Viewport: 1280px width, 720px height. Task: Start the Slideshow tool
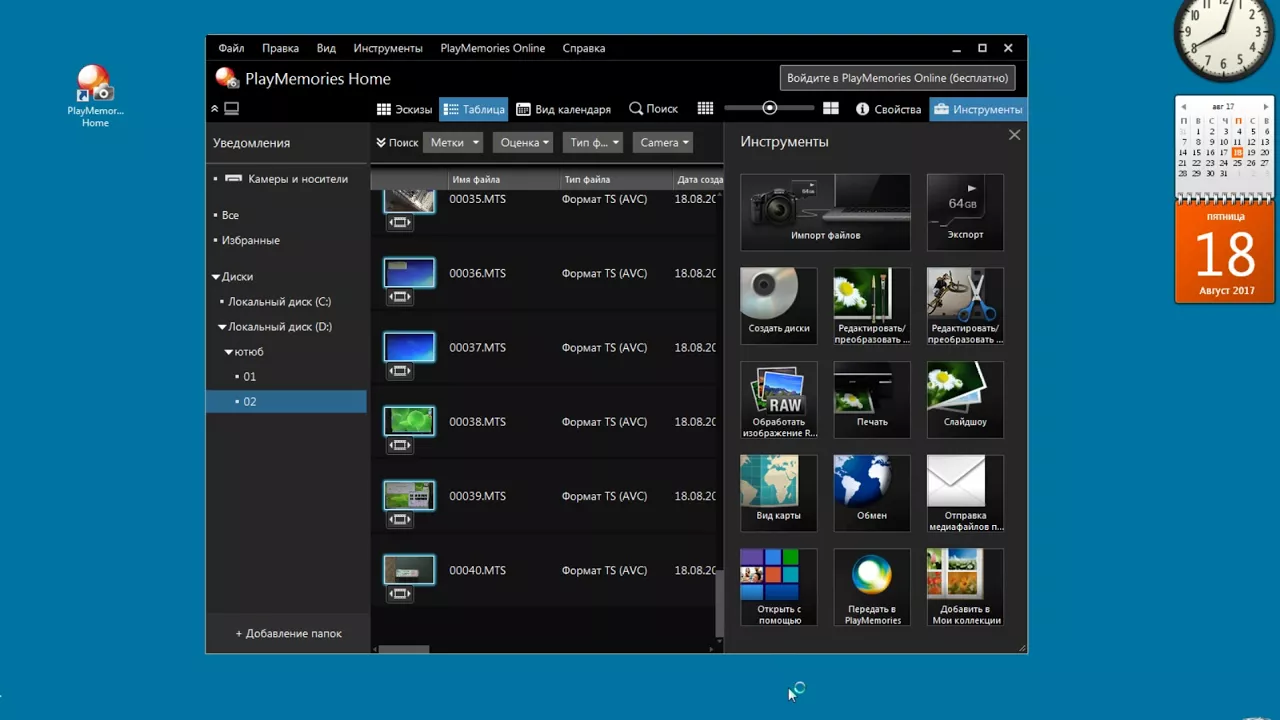965,400
